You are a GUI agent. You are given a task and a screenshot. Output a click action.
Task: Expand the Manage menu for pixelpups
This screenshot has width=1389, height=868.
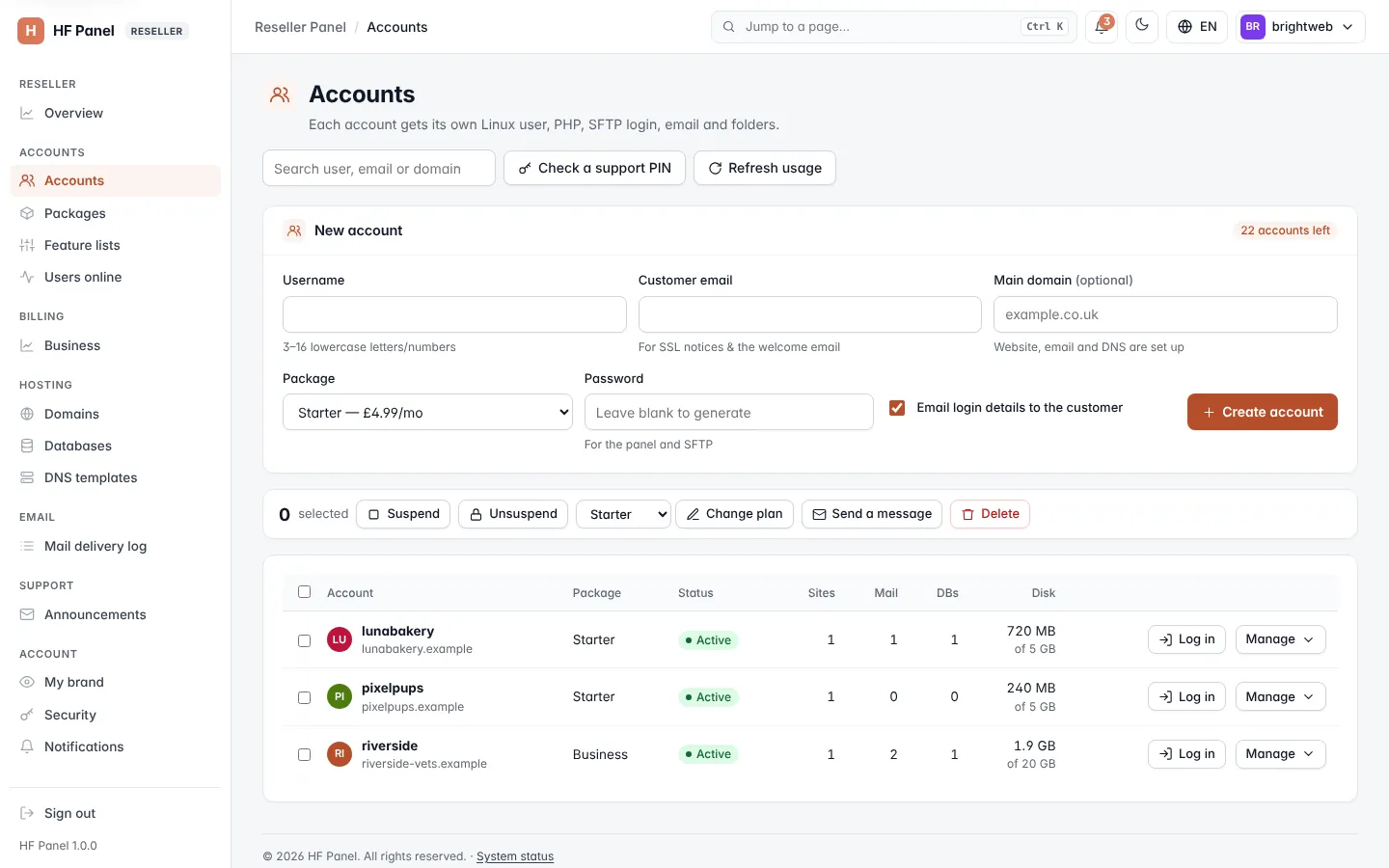coord(1280,696)
